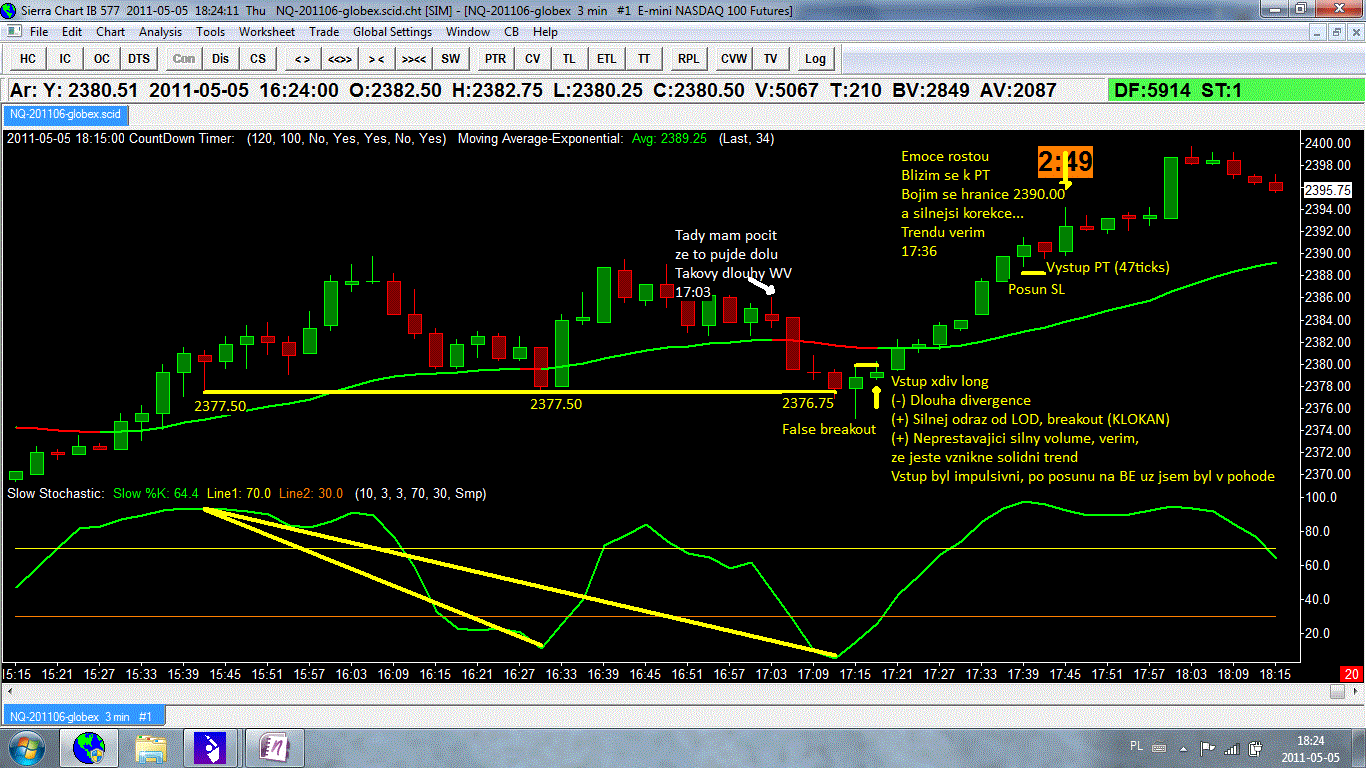
Task: Open the Window menu
Action: (468, 32)
